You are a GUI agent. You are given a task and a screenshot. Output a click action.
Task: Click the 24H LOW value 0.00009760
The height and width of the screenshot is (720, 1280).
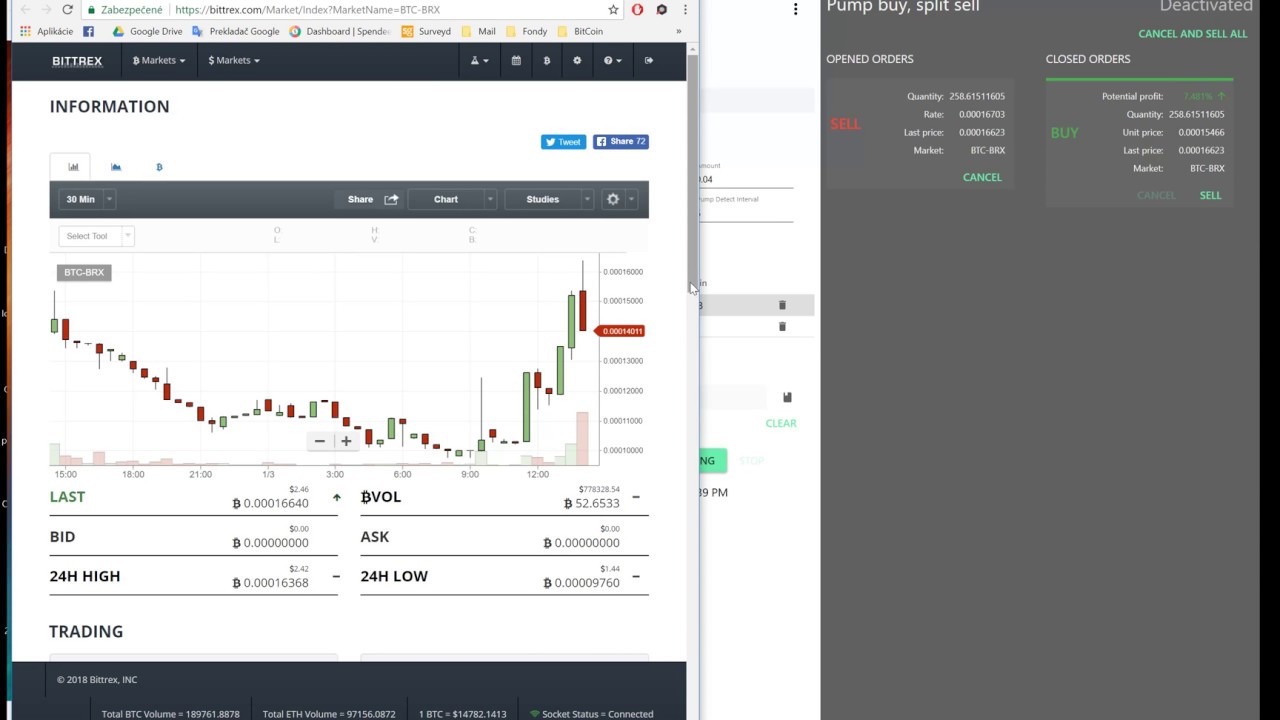pyautogui.click(x=581, y=583)
